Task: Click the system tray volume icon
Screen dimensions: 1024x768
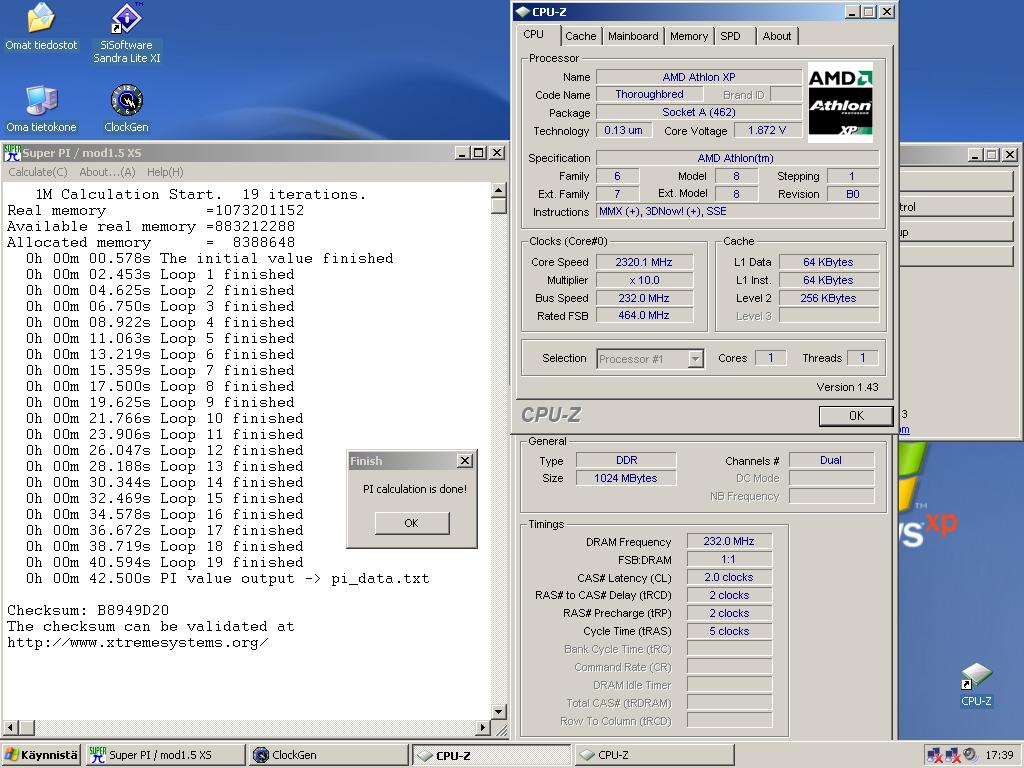Action: pyautogui.click(x=970, y=755)
